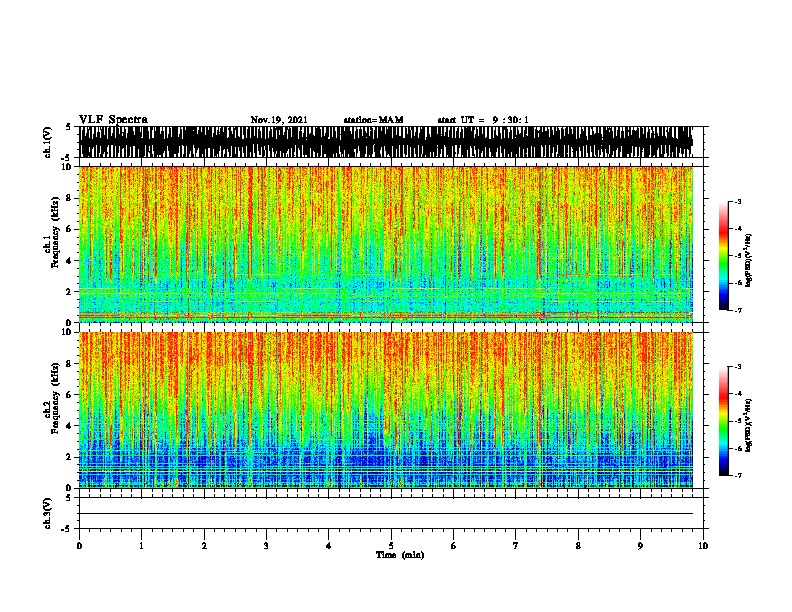
Task: Click the ch.2 spectrogram color bar
Action: tap(724, 421)
